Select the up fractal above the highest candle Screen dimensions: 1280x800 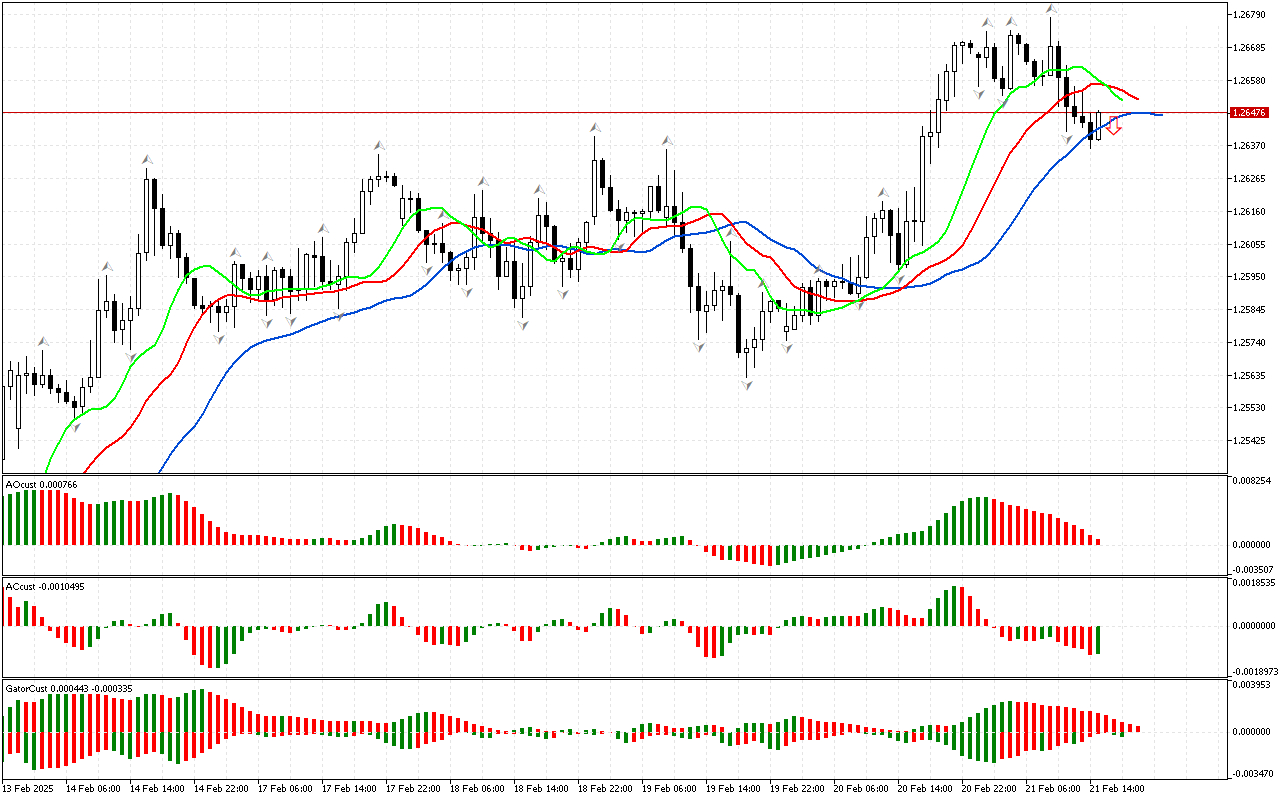coord(1052,9)
